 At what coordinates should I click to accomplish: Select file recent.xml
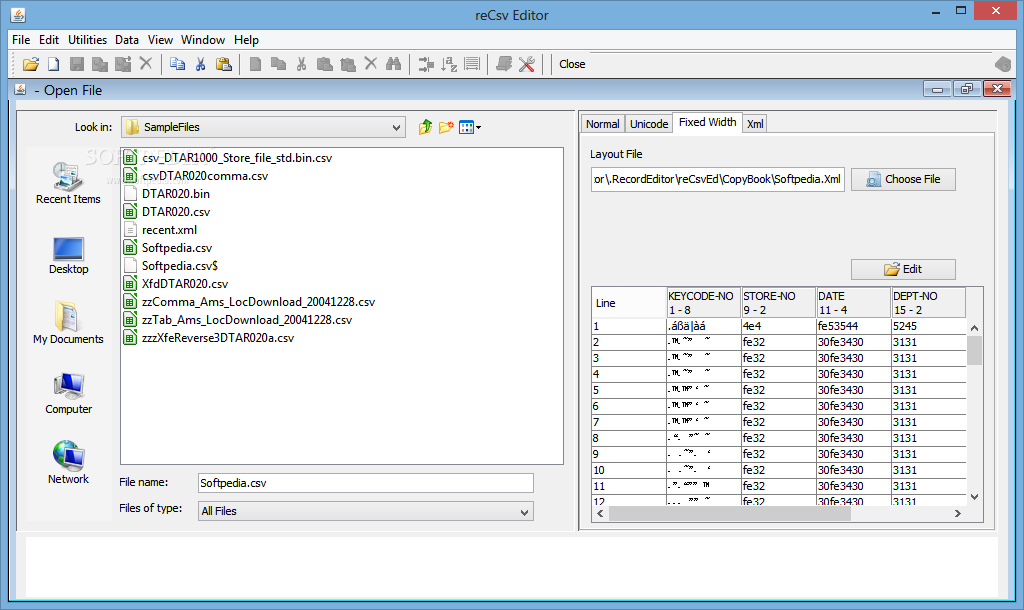169,230
